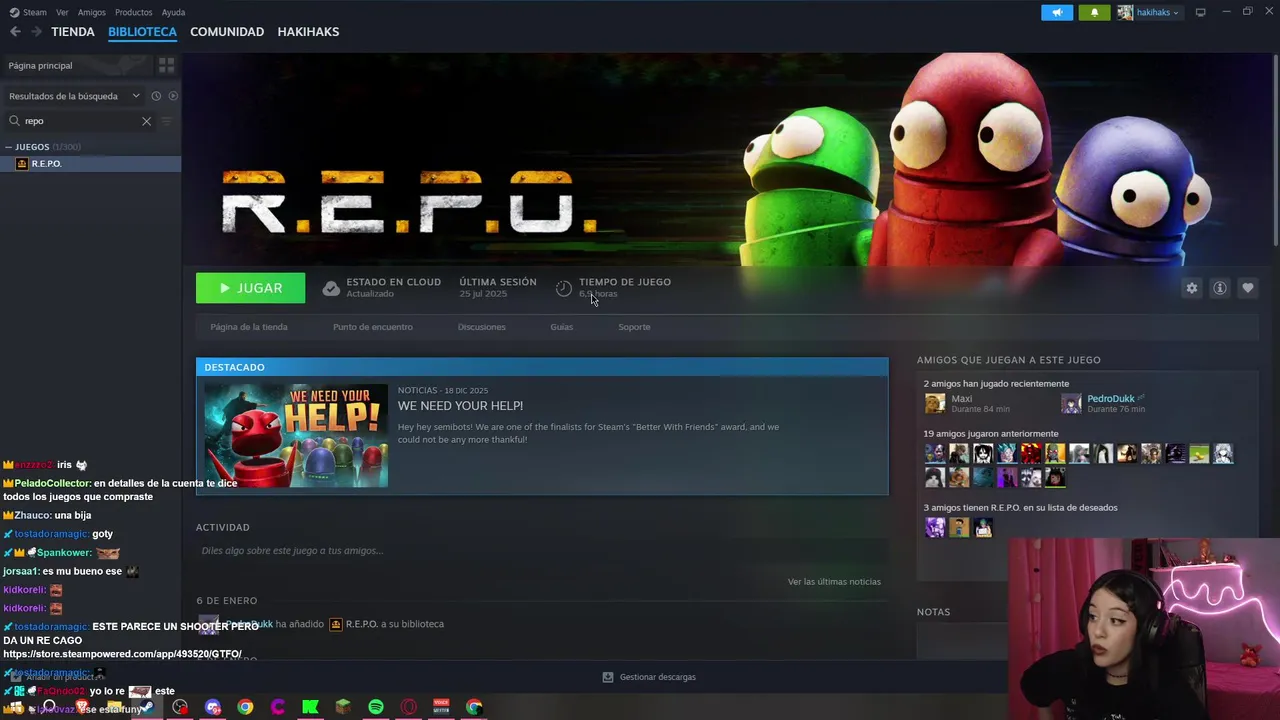Image resolution: width=1280 pixels, height=720 pixels.
Task: Open the 'We need your help' news thumbnail
Action: click(296, 436)
